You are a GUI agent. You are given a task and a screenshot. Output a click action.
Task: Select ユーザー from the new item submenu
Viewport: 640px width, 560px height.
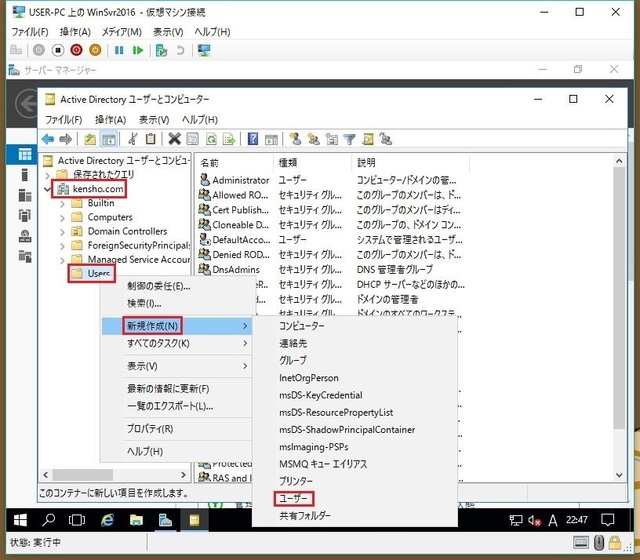pyautogui.click(x=295, y=498)
